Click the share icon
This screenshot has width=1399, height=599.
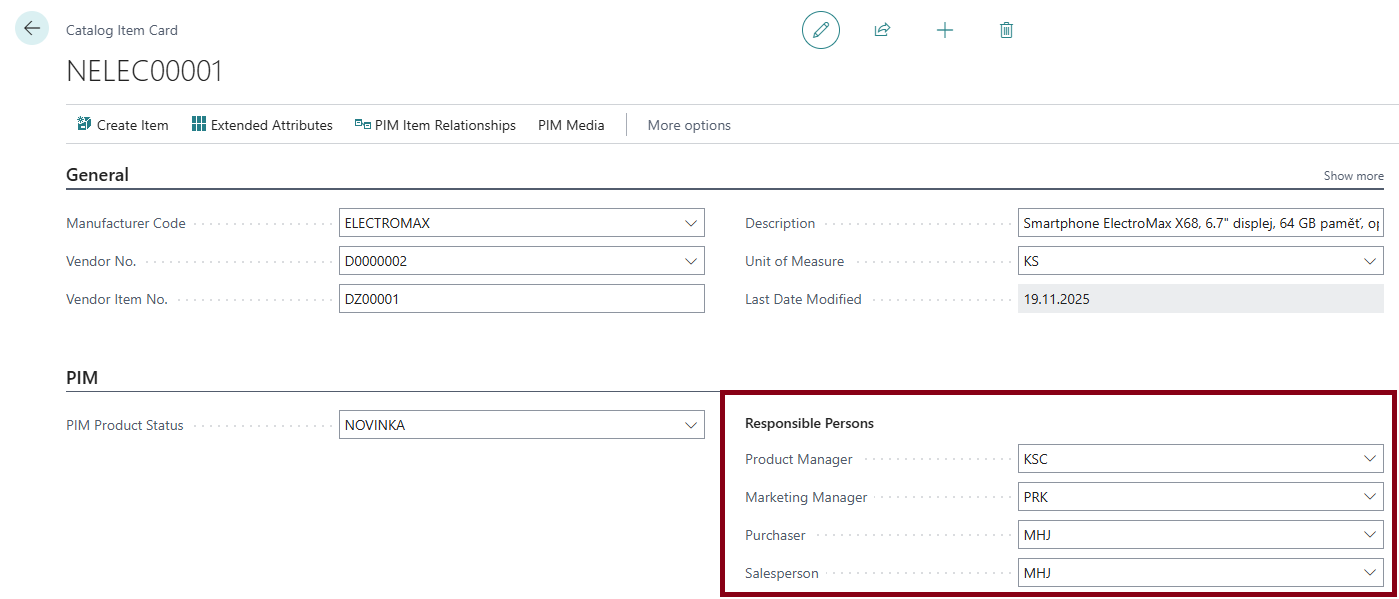coord(882,30)
